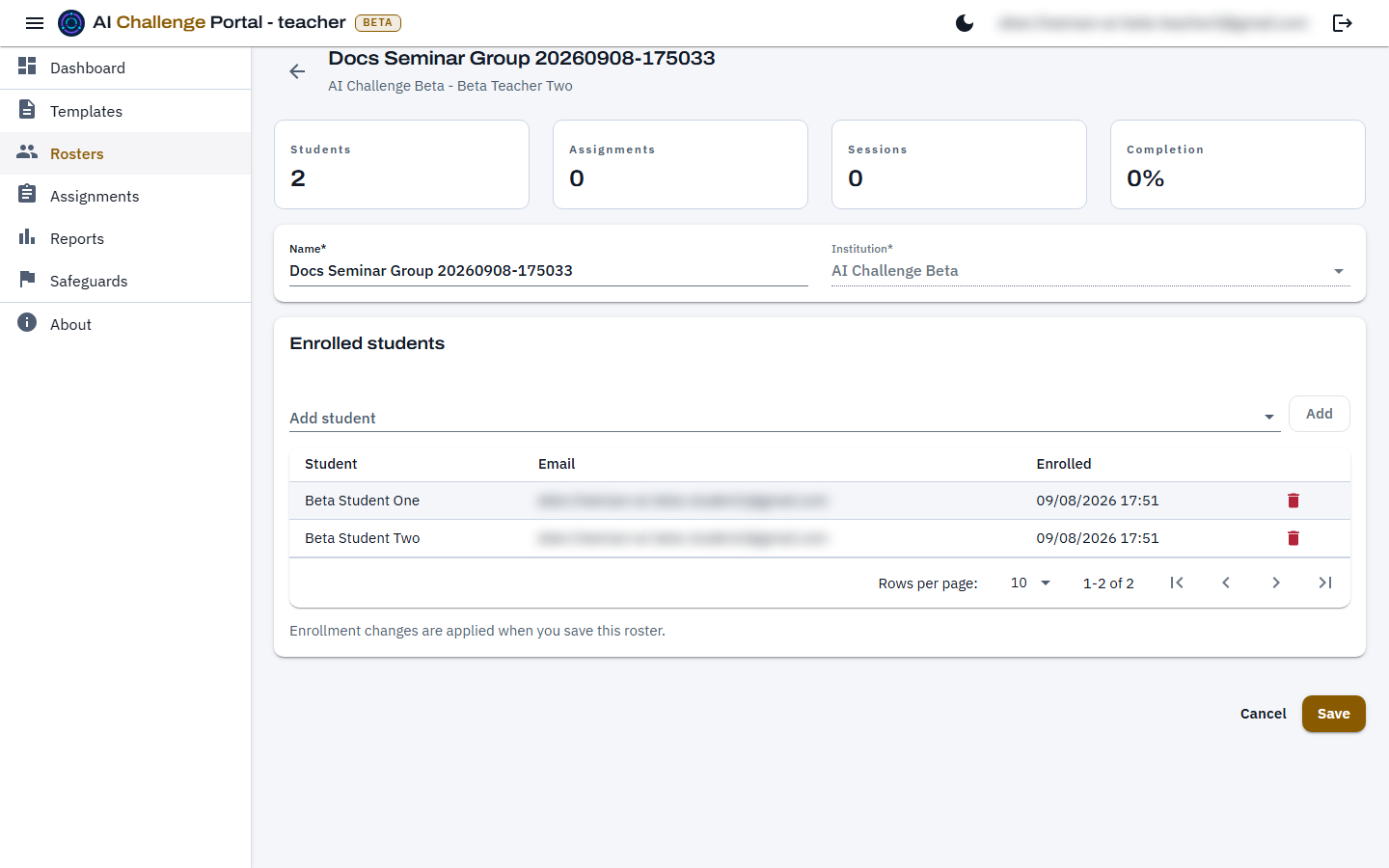Click the Templates document icon

pos(27,109)
